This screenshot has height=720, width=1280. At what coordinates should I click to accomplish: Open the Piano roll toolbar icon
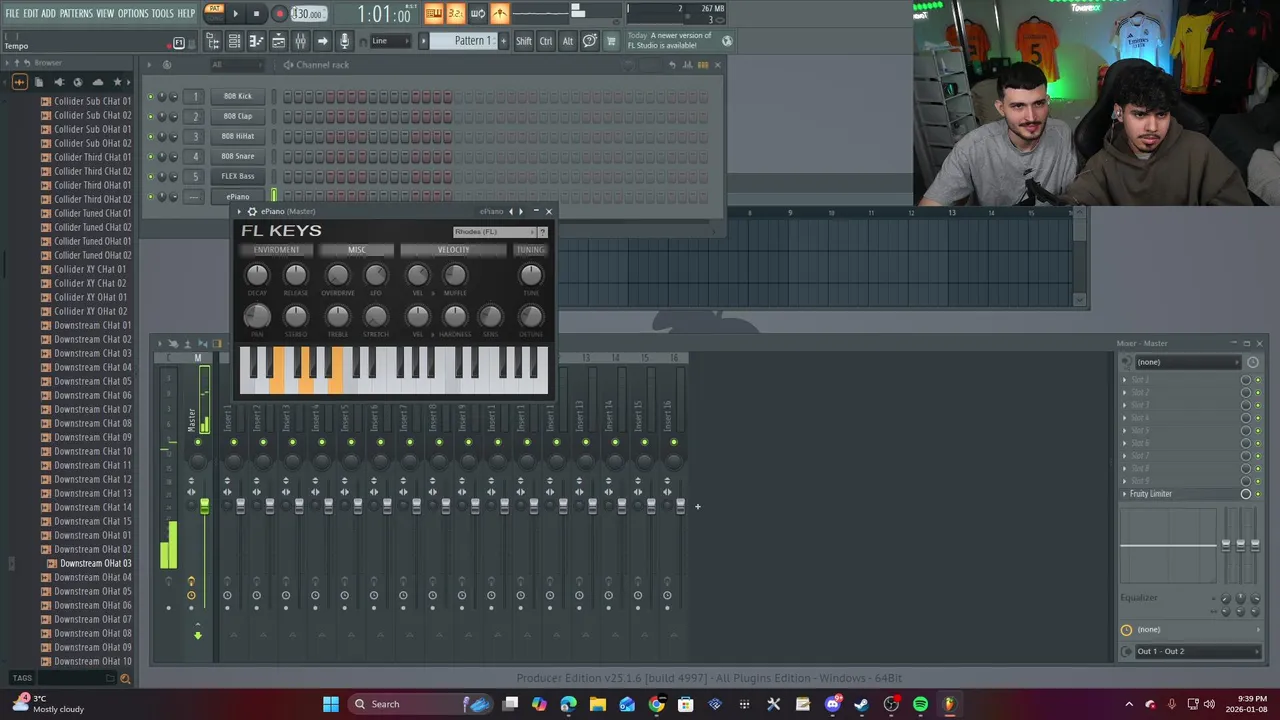[x=256, y=41]
